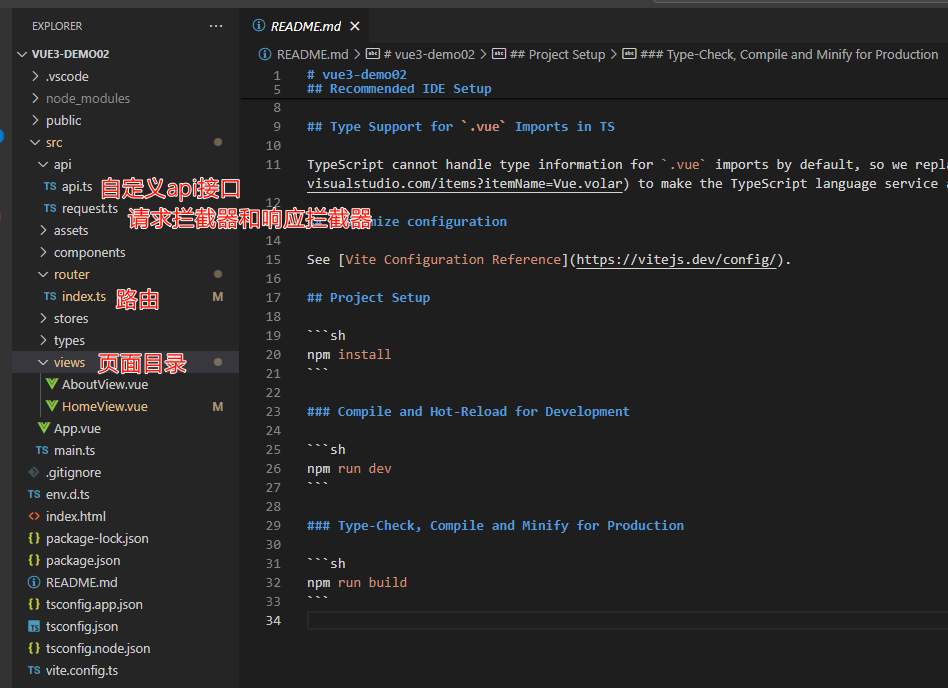Select HomeView.vue file name in tree

pos(105,406)
